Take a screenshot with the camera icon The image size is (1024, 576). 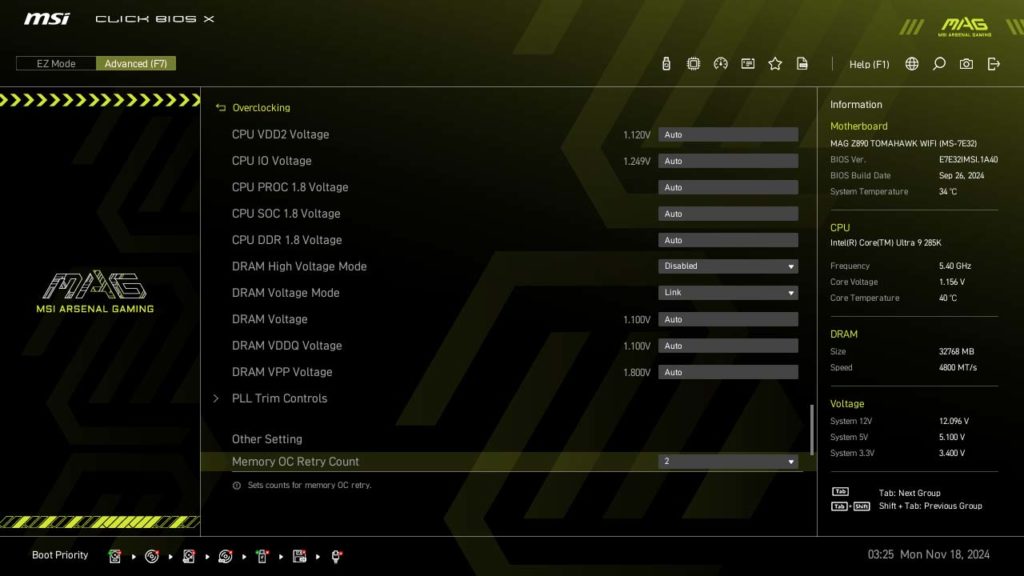click(966, 63)
